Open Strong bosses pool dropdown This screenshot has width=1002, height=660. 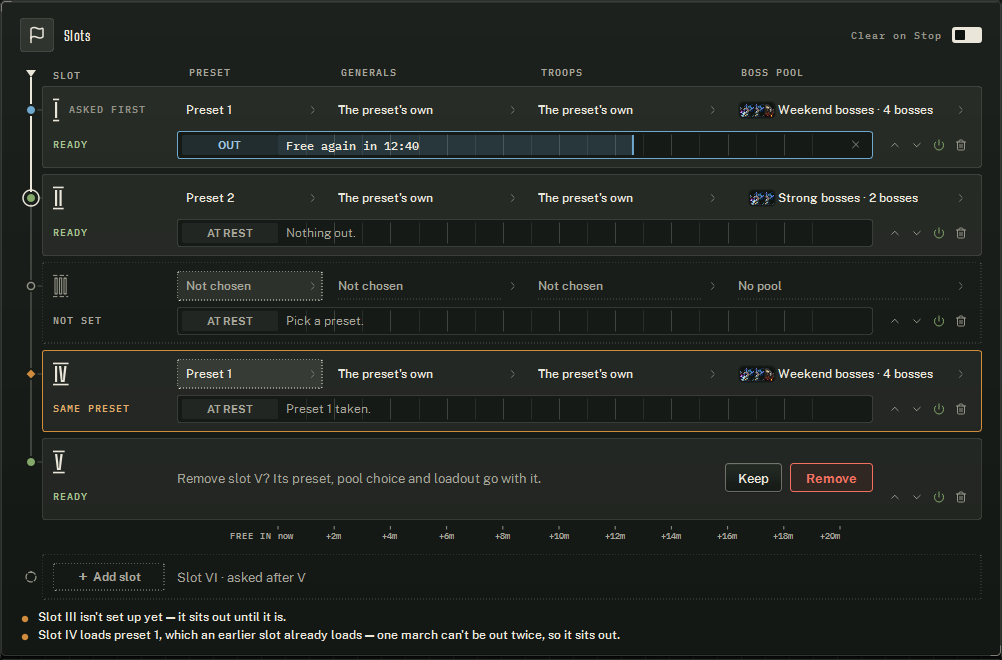click(851, 198)
